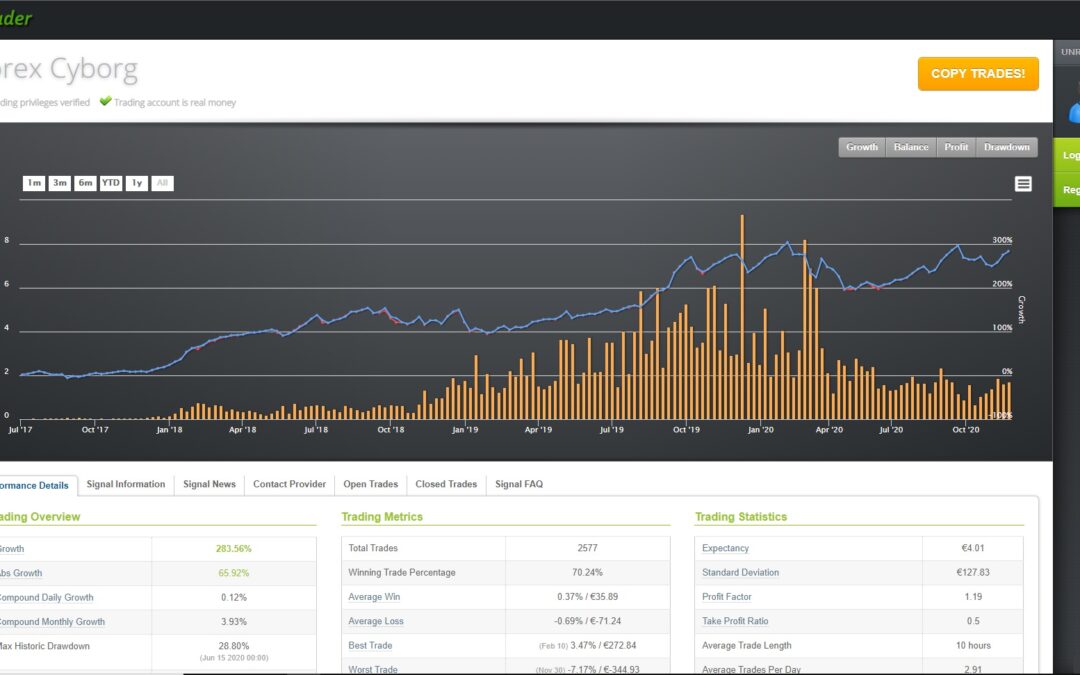Click the Best Trade link

370,646
